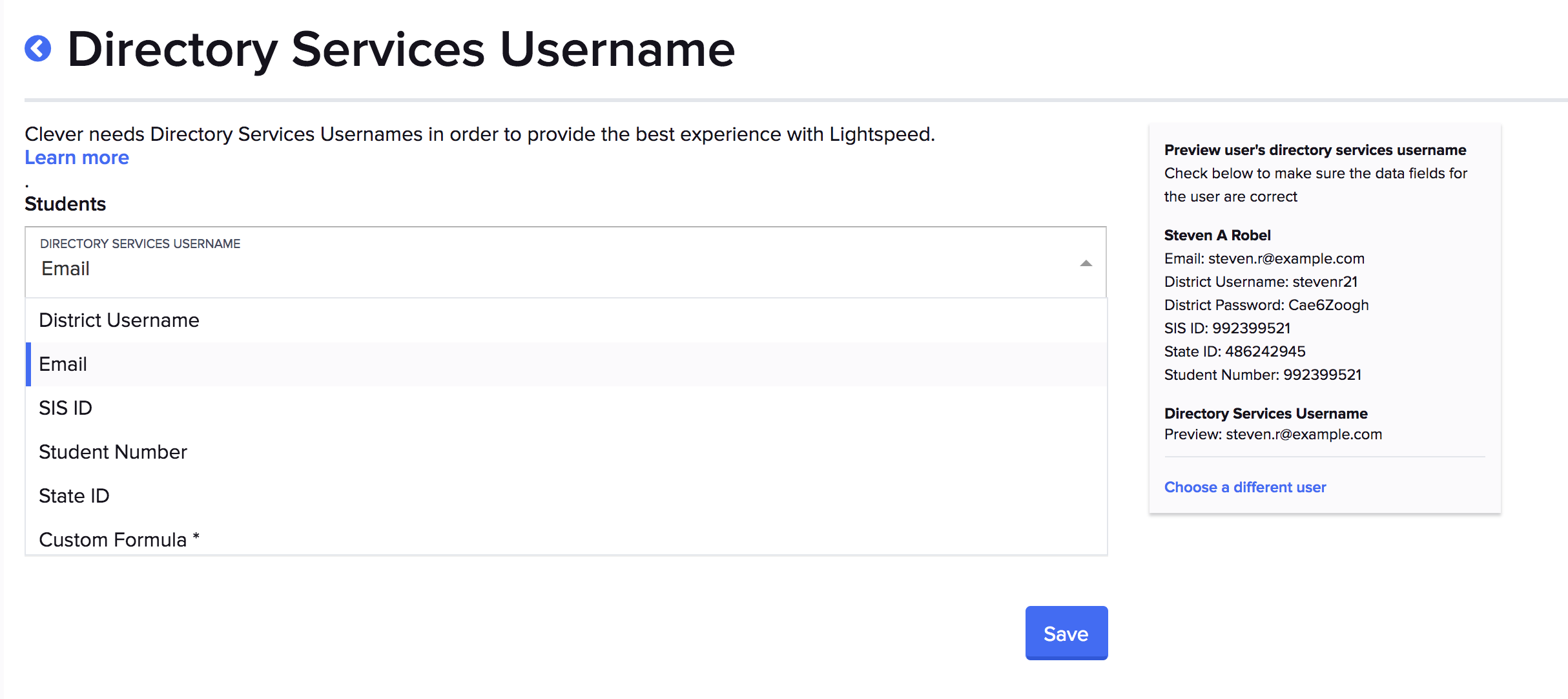Select the State ID dropdown option

[74, 496]
